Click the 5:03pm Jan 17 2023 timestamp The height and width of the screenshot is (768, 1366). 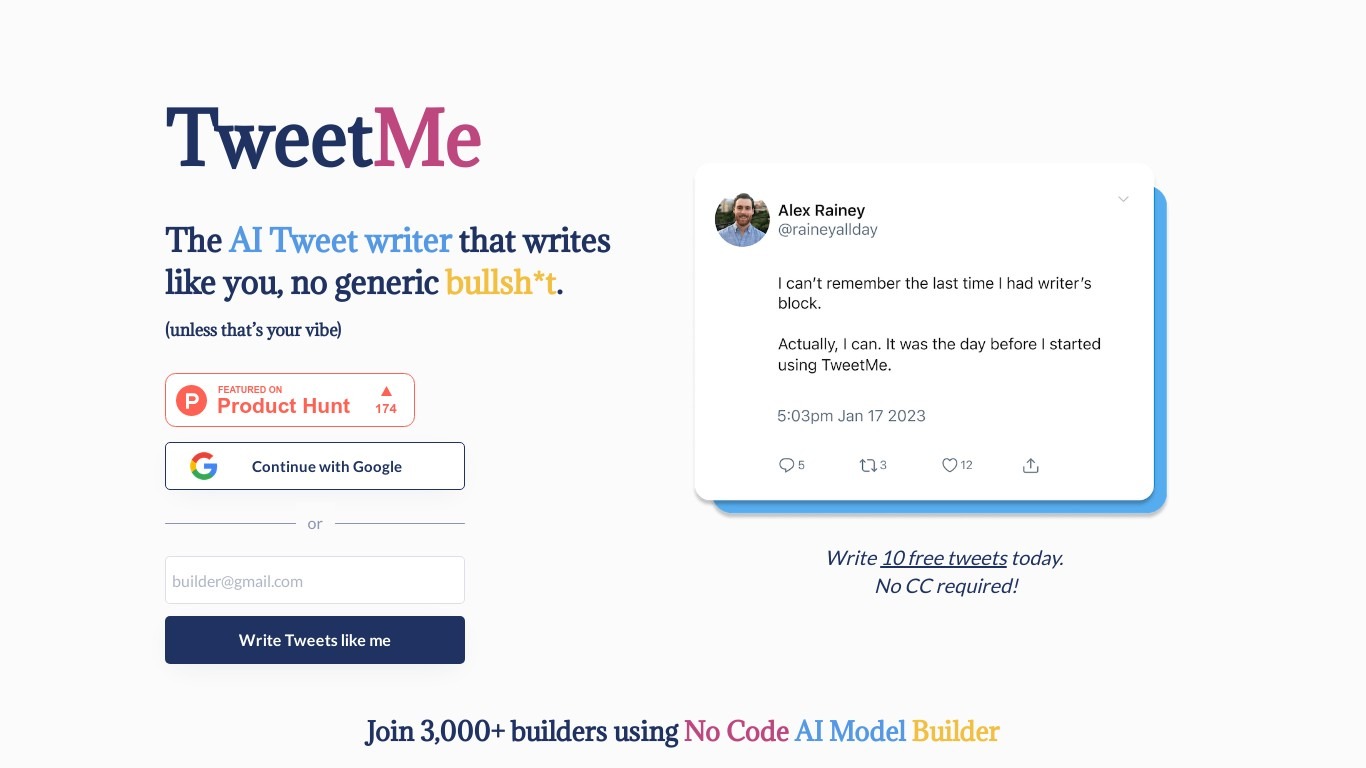[851, 415]
